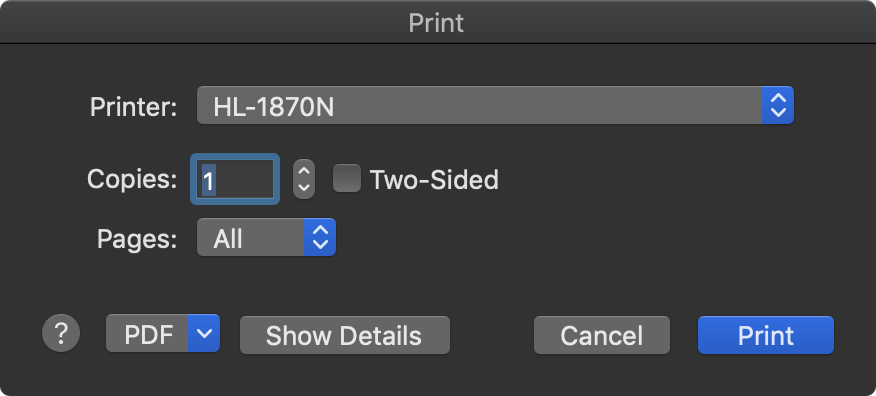876x396 pixels.
Task: Click the Printer: field label
Action: [134, 107]
